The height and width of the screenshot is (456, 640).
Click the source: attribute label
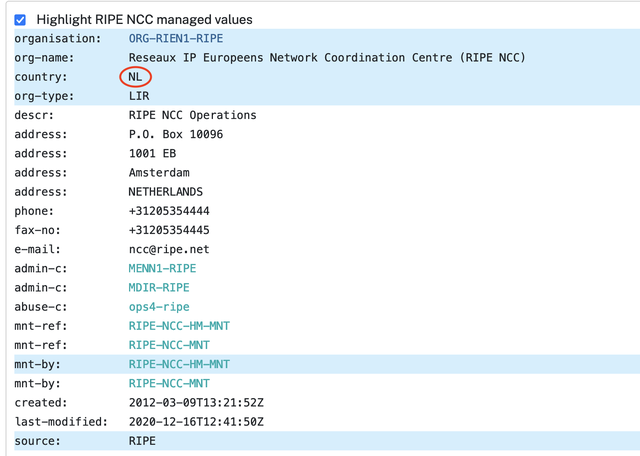coord(38,441)
